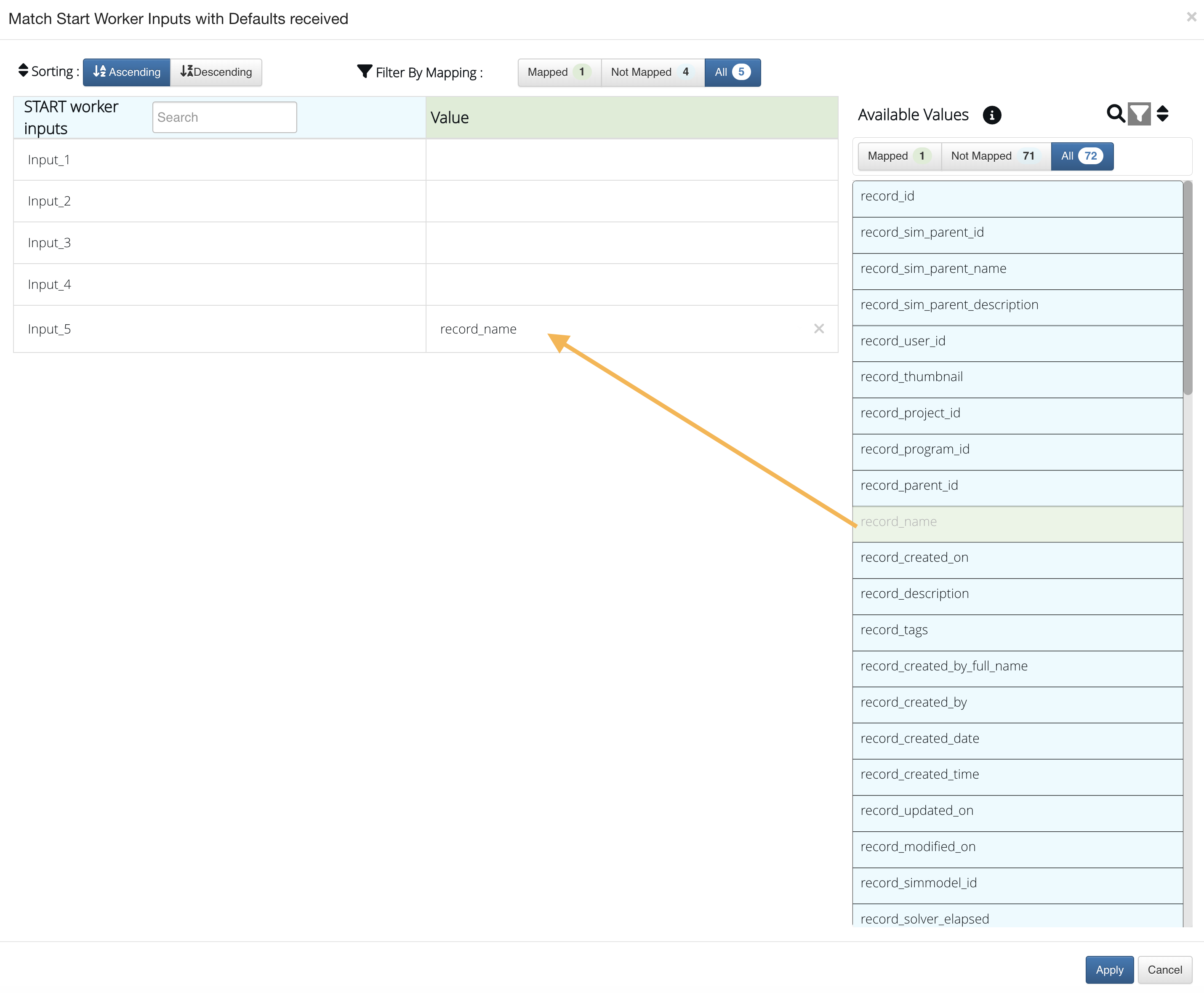
Task: Click the mapped record_name list item
Action: [x=1018, y=524]
